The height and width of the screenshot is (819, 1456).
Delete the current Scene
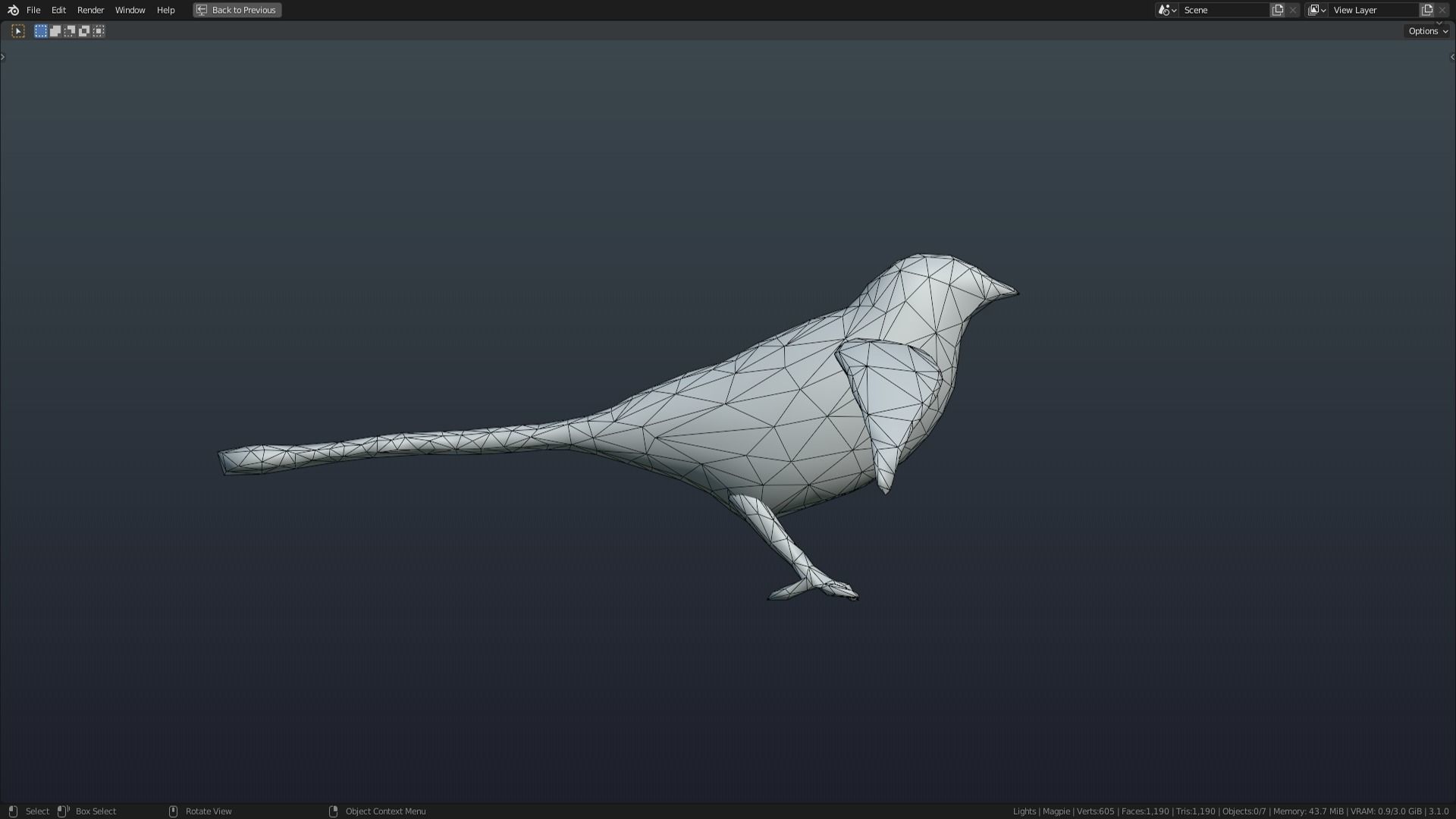point(1293,10)
